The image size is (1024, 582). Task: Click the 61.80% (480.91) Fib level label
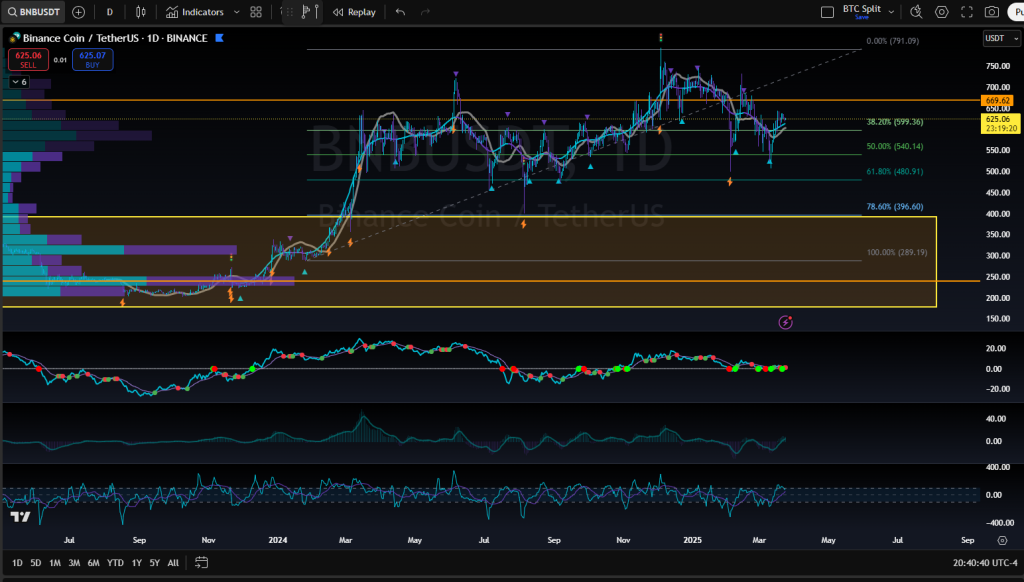point(895,172)
